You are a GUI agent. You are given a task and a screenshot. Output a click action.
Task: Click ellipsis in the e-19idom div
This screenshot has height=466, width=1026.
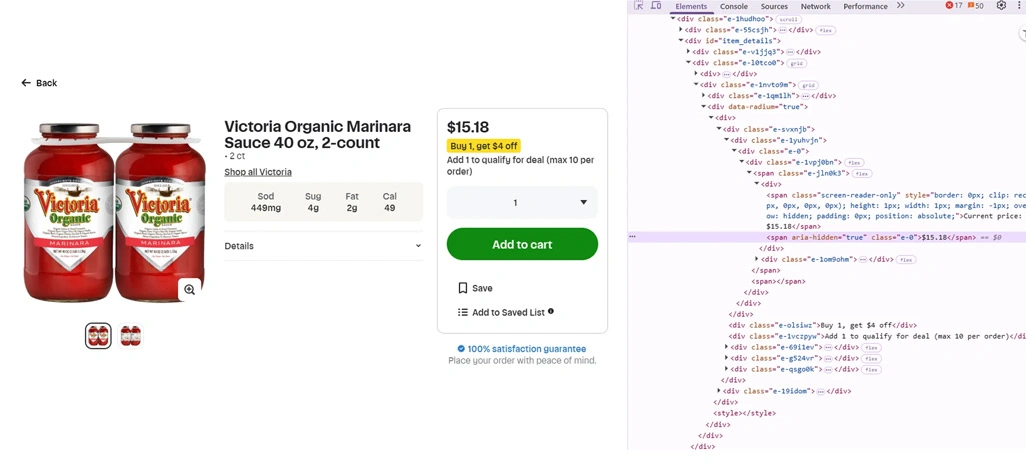click(x=820, y=391)
